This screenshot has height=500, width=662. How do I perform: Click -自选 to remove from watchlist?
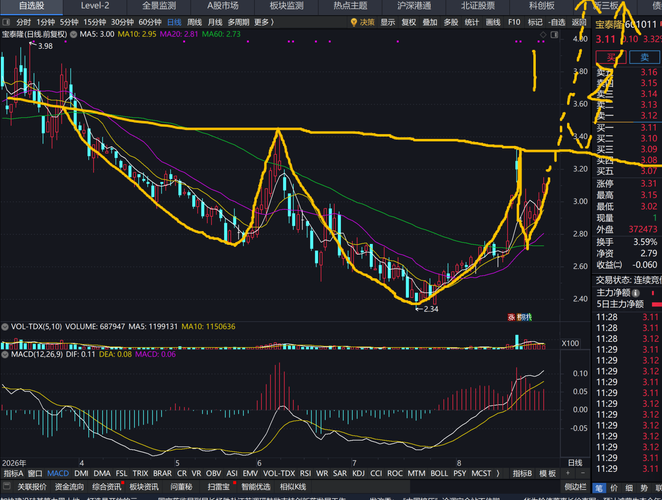pos(556,22)
